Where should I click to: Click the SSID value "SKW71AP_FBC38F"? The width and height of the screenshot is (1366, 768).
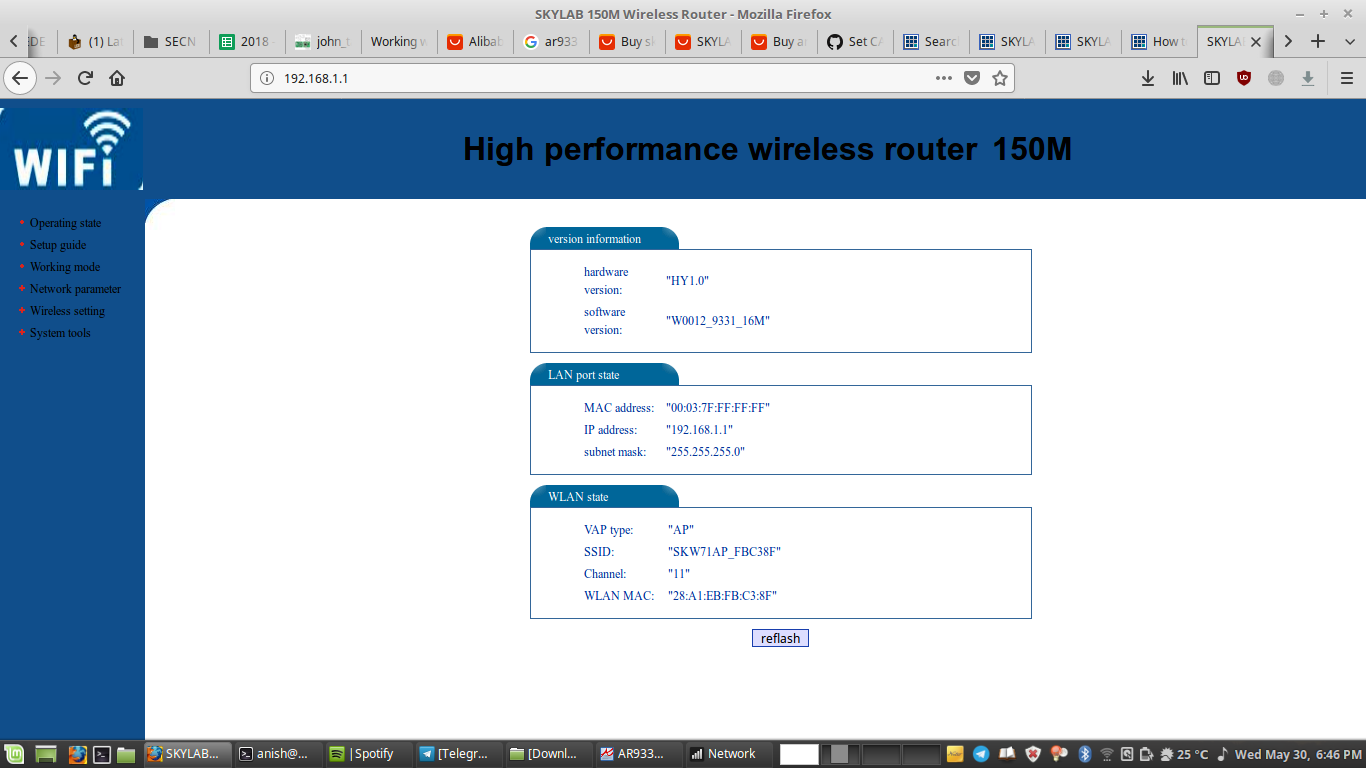pos(724,552)
